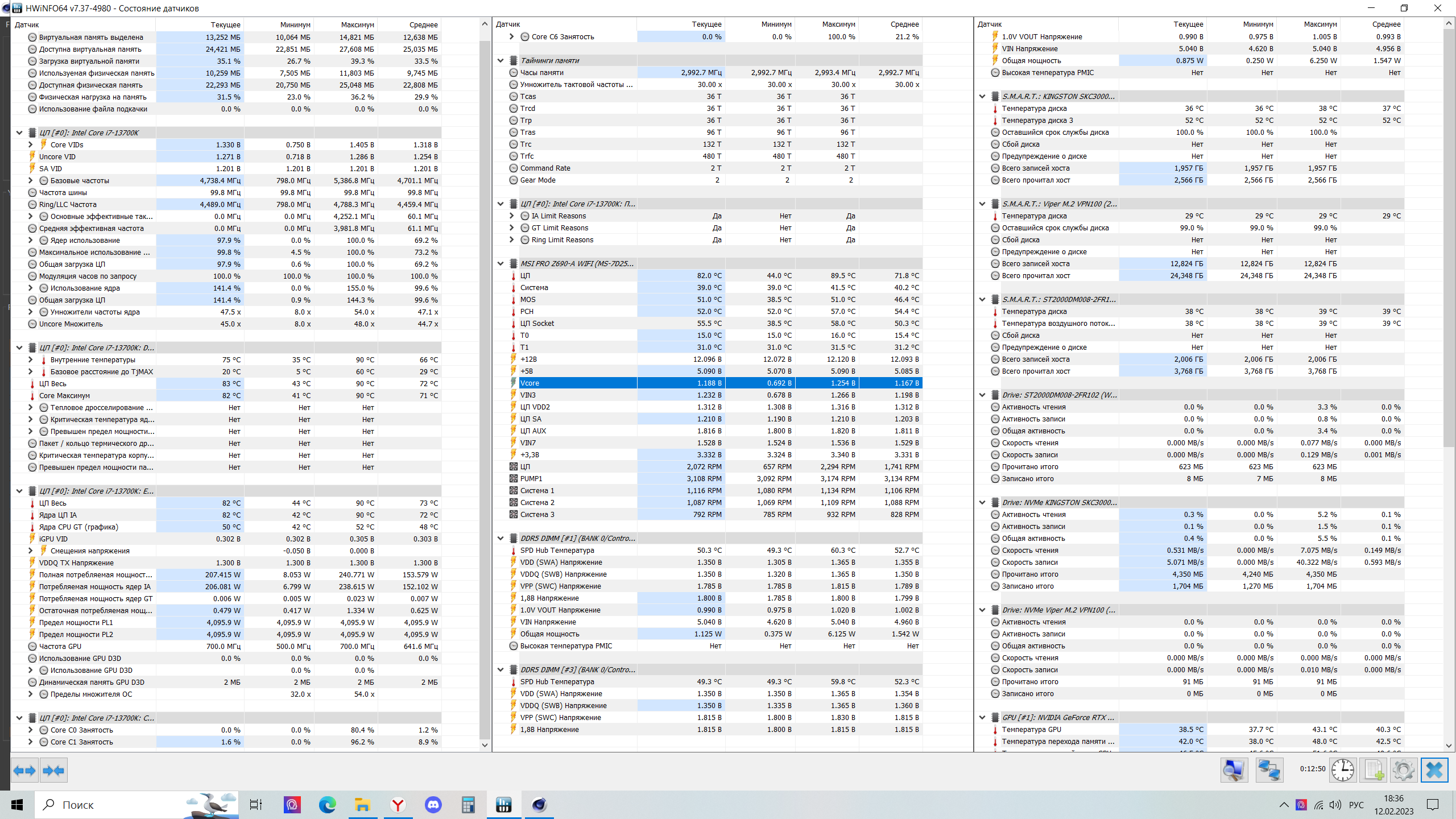Click the Максимум column header in left panel
This screenshot has width=1456, height=819.
point(357,24)
